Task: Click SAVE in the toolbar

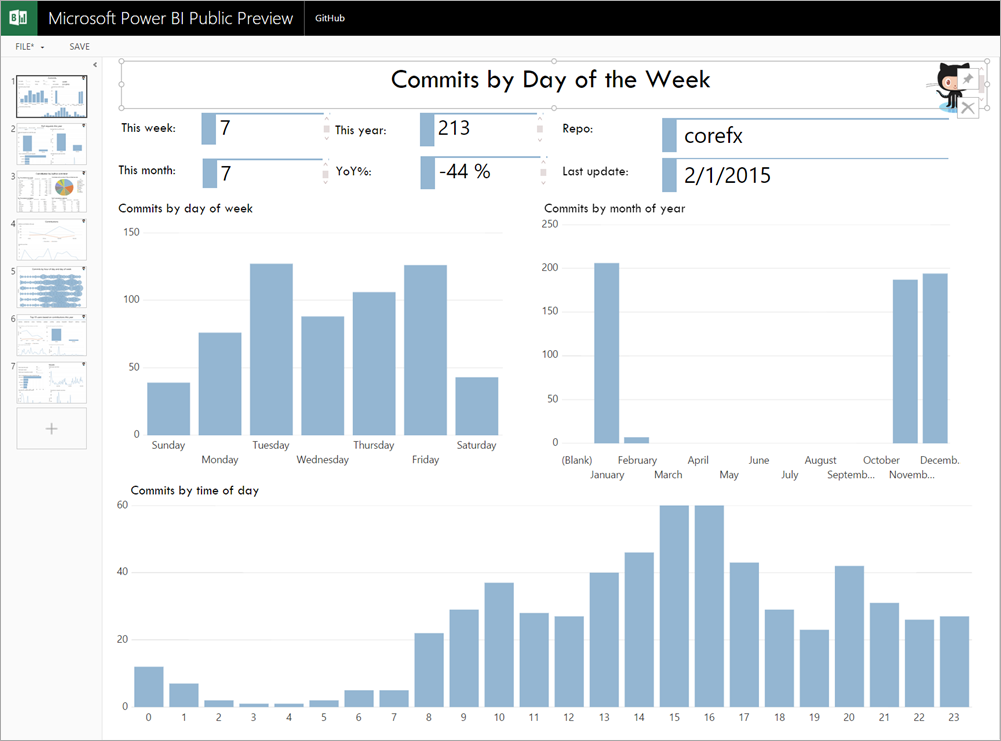Action: point(79,47)
